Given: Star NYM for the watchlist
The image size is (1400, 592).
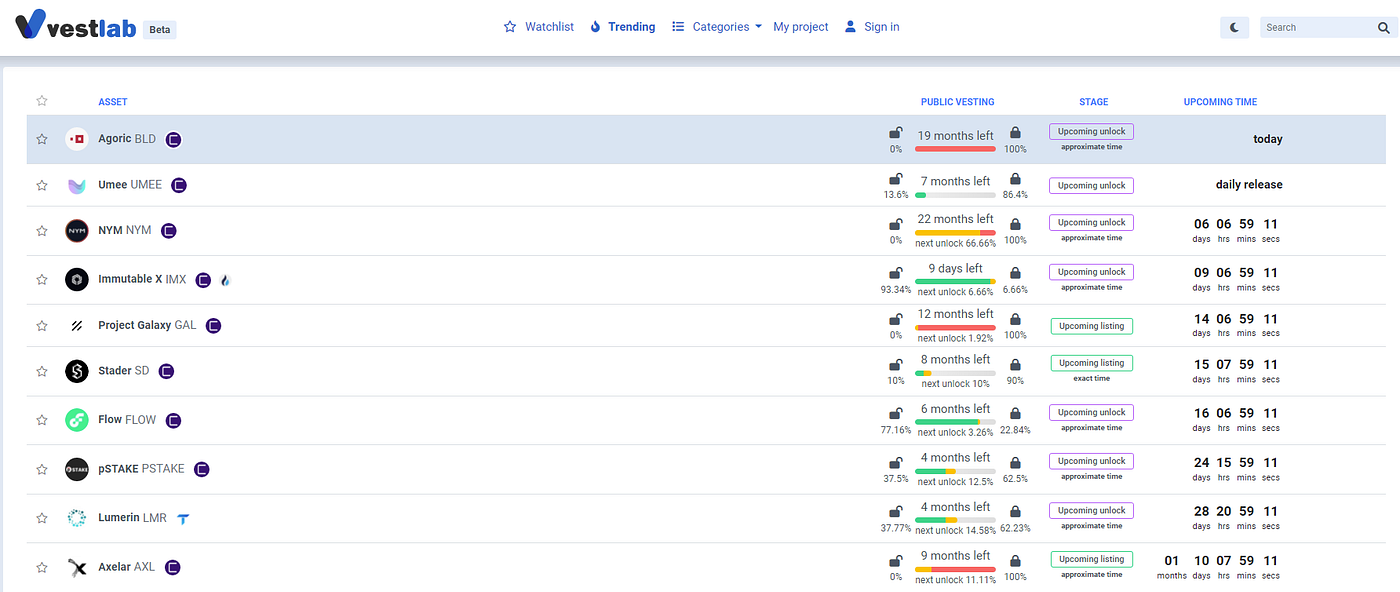Looking at the screenshot, I should click(42, 230).
